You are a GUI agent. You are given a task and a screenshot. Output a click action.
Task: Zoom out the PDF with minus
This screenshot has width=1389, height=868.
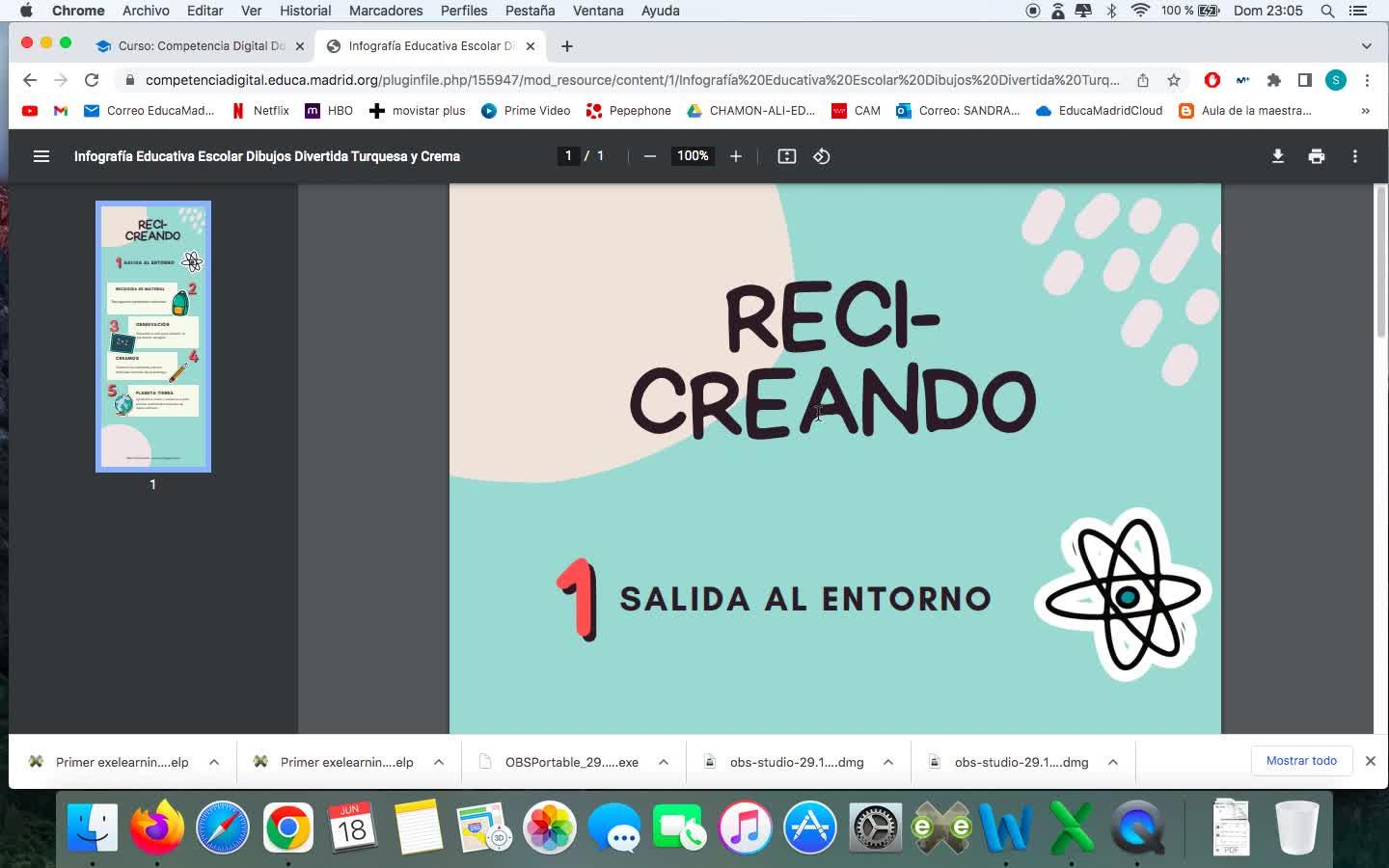[650, 156]
